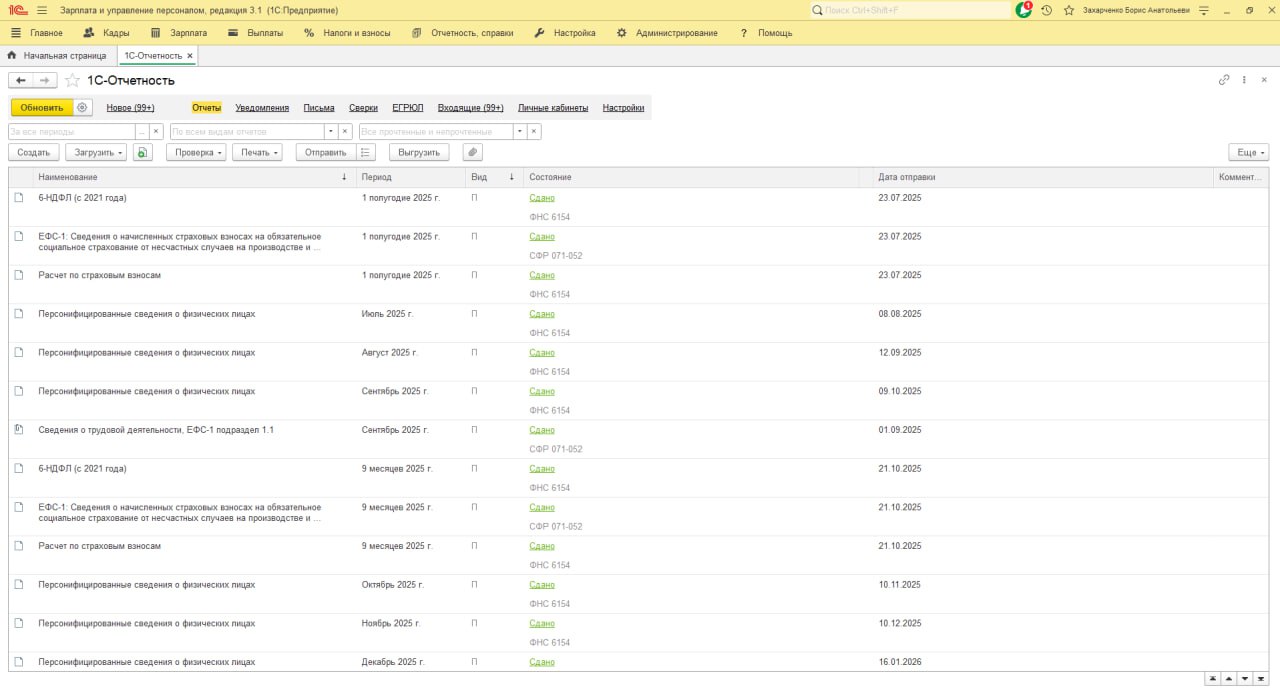Expand the Загрузить dropdown button

coord(96,152)
